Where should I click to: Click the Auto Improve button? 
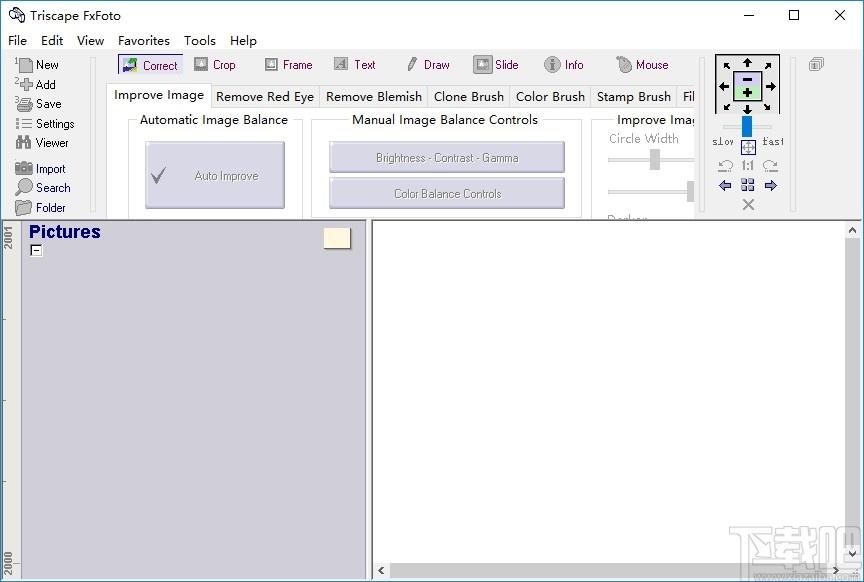(x=215, y=175)
